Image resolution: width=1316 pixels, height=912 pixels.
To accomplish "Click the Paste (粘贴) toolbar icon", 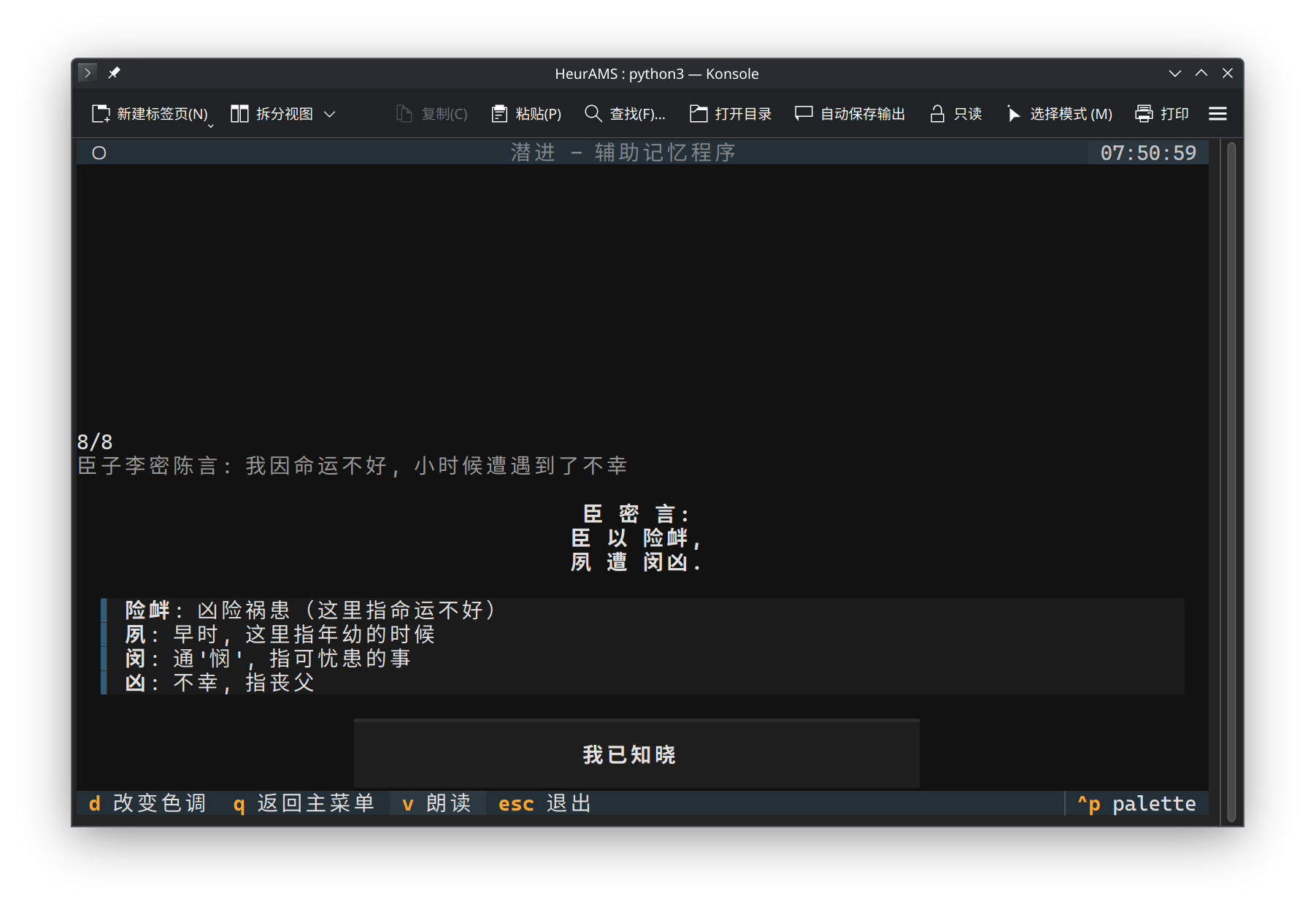I will tap(499, 114).
